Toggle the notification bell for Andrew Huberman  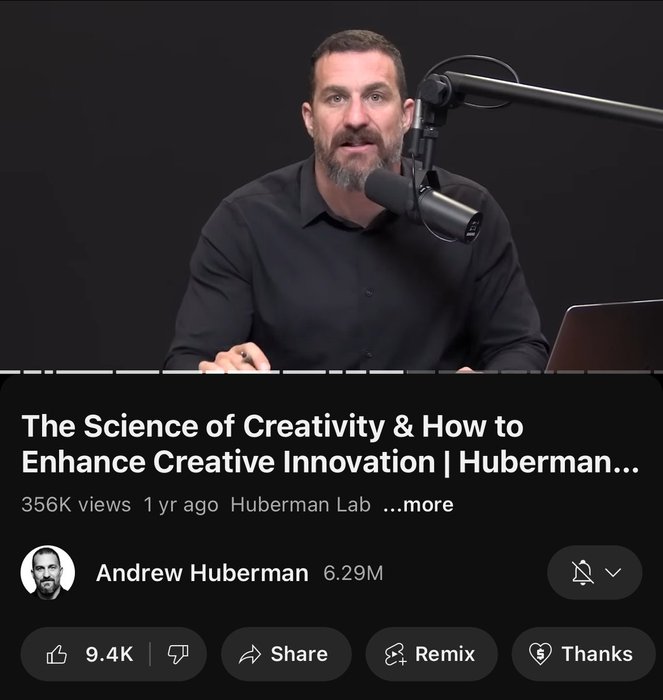point(583,572)
